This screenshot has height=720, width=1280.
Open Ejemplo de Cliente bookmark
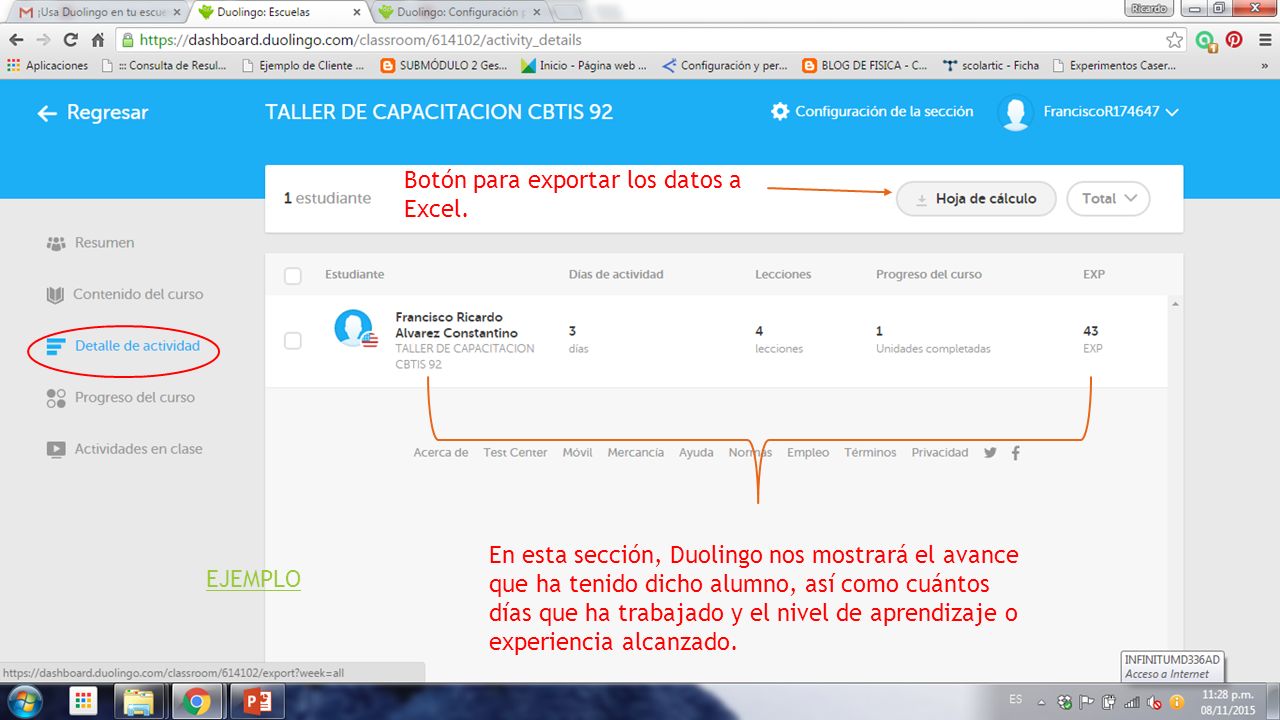(302, 65)
